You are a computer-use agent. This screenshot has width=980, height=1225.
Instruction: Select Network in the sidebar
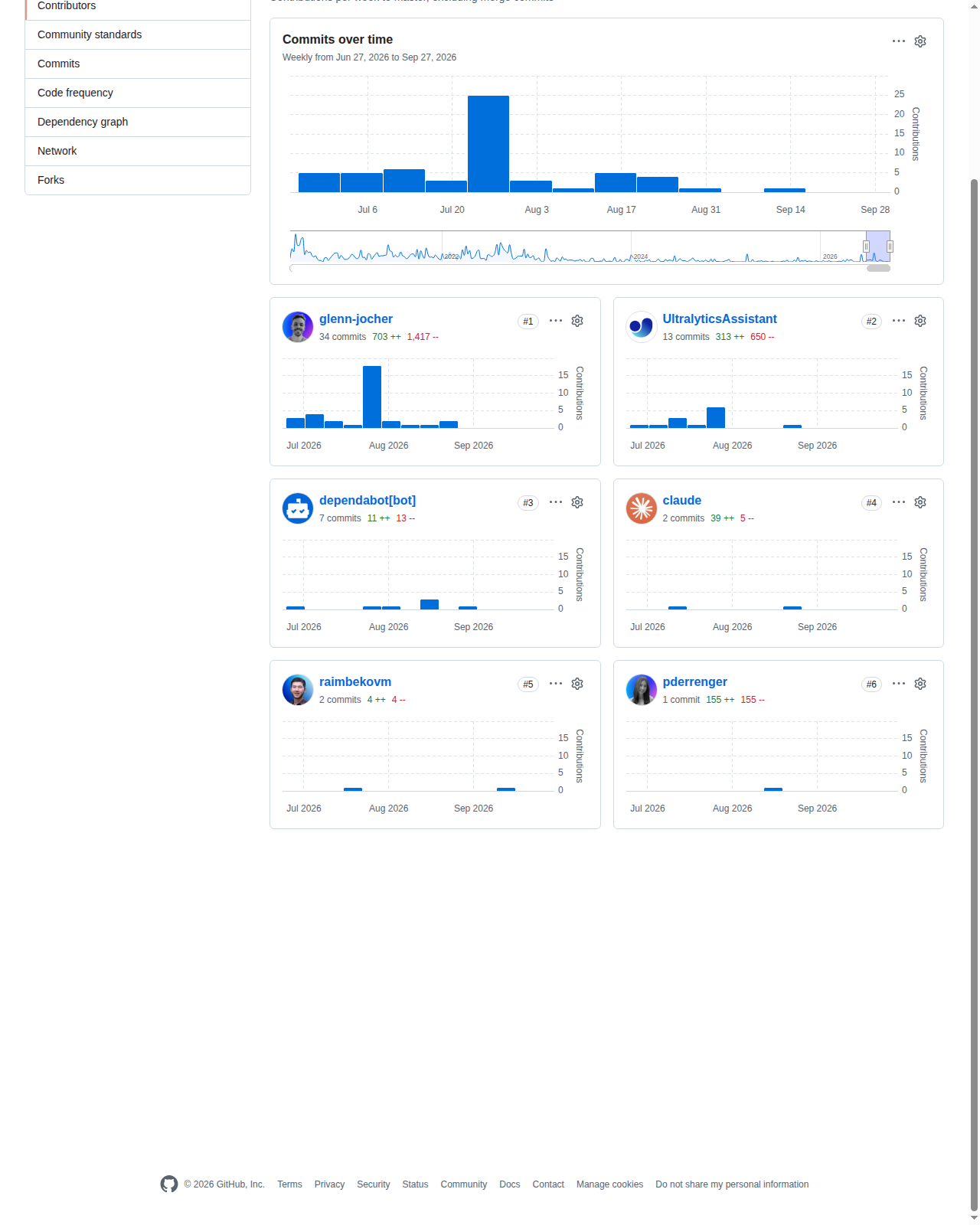click(x=138, y=152)
